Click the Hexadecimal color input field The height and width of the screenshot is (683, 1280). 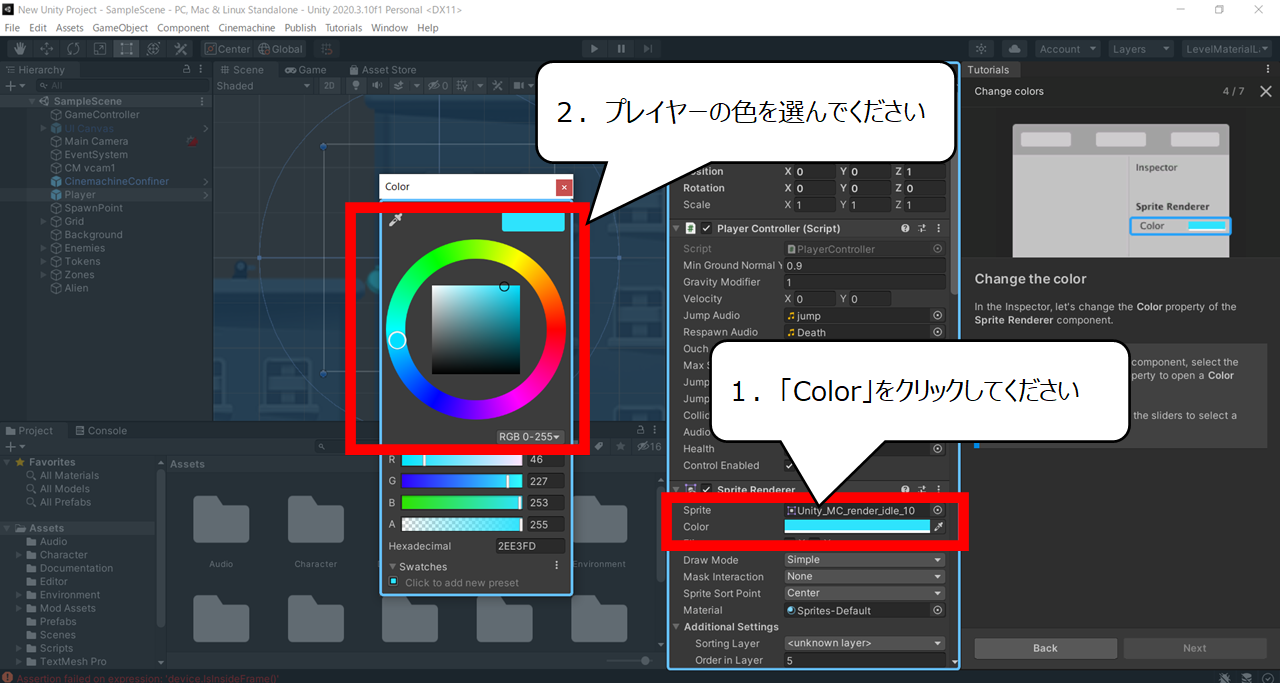coord(530,546)
